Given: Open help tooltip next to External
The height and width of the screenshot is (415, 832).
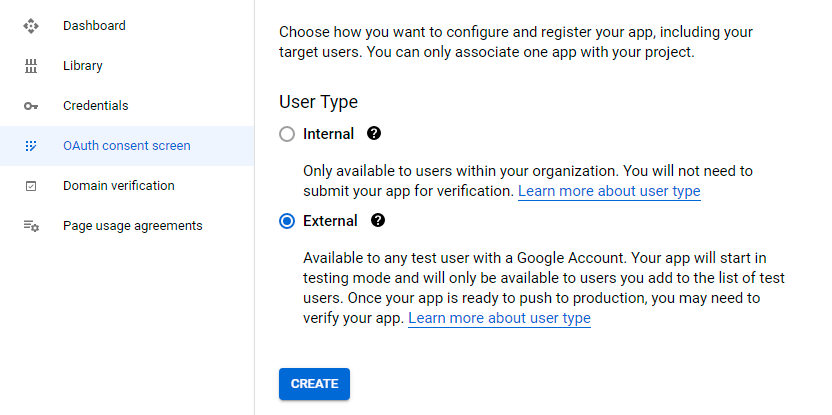Looking at the screenshot, I should (x=378, y=220).
